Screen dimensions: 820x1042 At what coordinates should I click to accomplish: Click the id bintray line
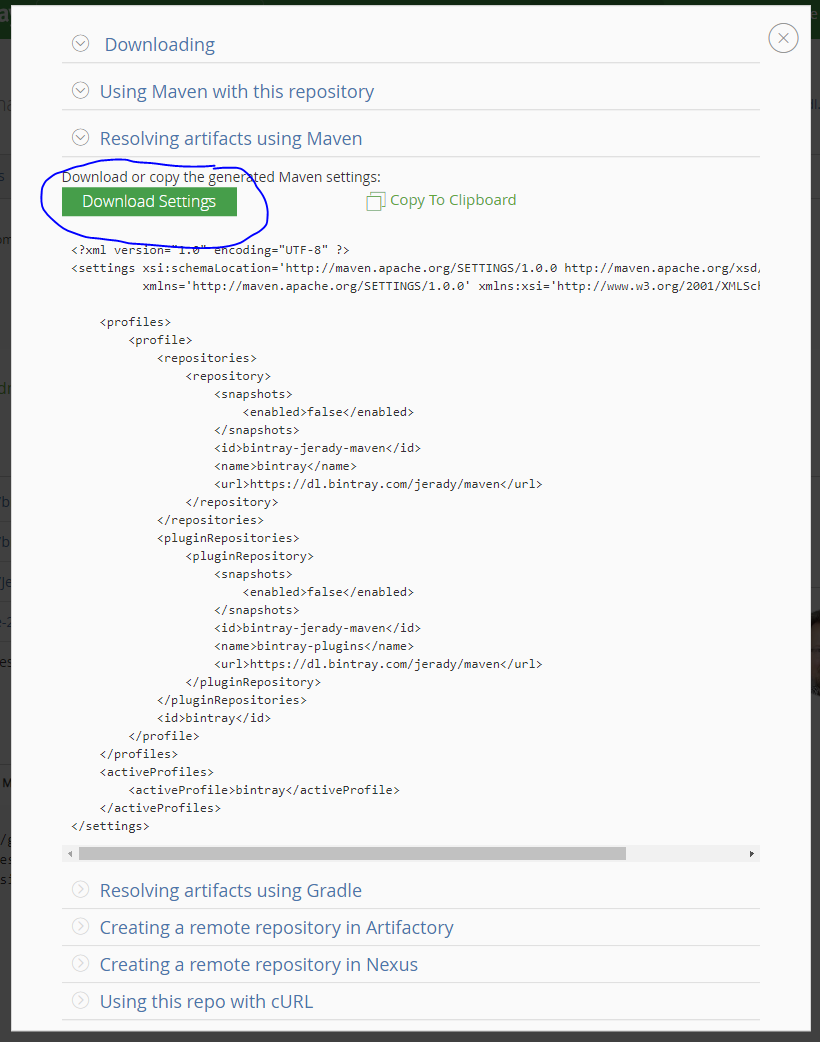(x=214, y=718)
